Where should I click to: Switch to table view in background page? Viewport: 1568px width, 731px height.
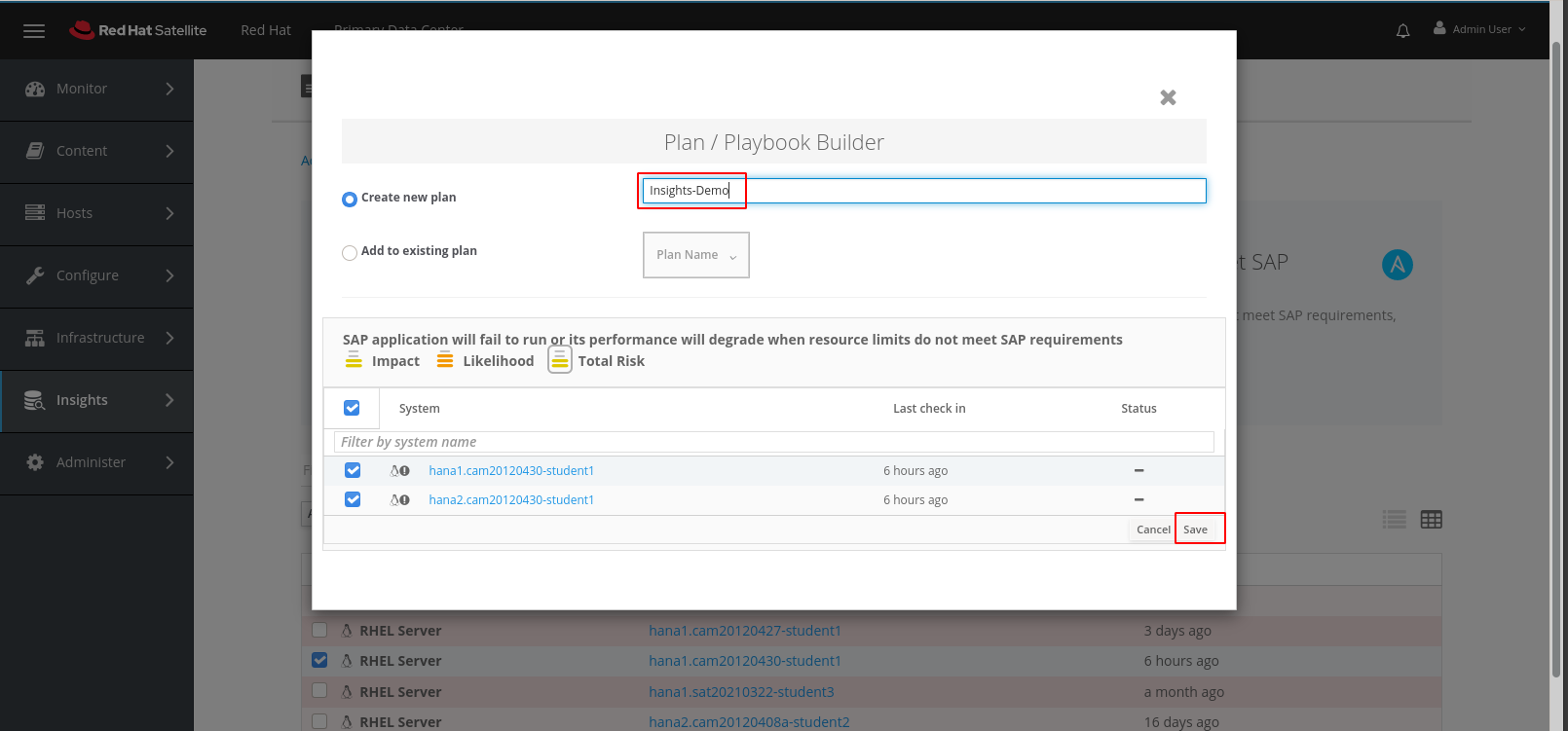tap(1432, 520)
